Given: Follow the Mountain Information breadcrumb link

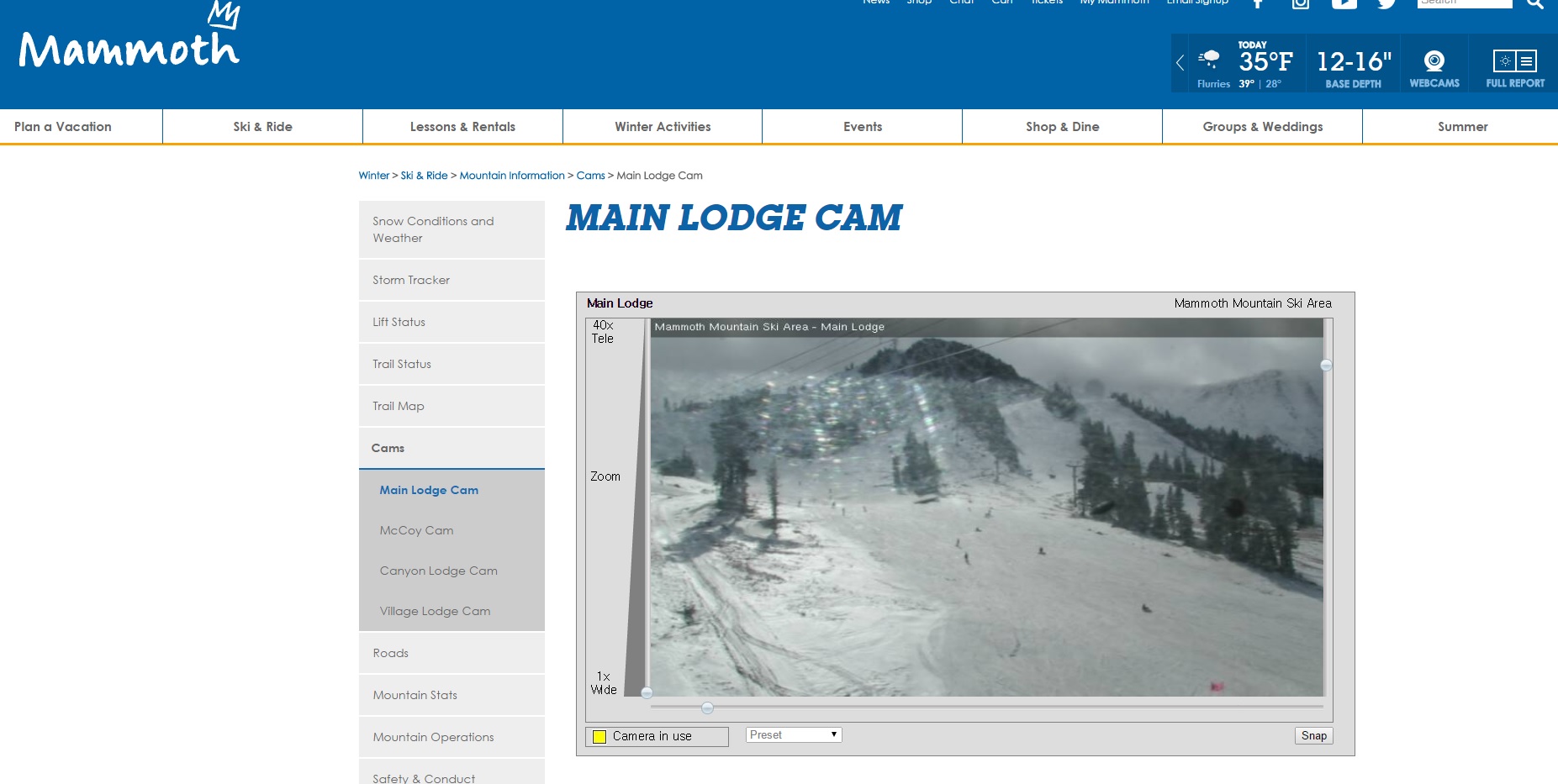Looking at the screenshot, I should pos(512,176).
